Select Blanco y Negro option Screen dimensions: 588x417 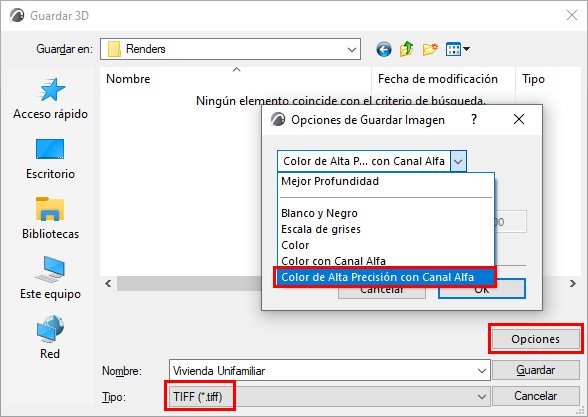coord(386,213)
